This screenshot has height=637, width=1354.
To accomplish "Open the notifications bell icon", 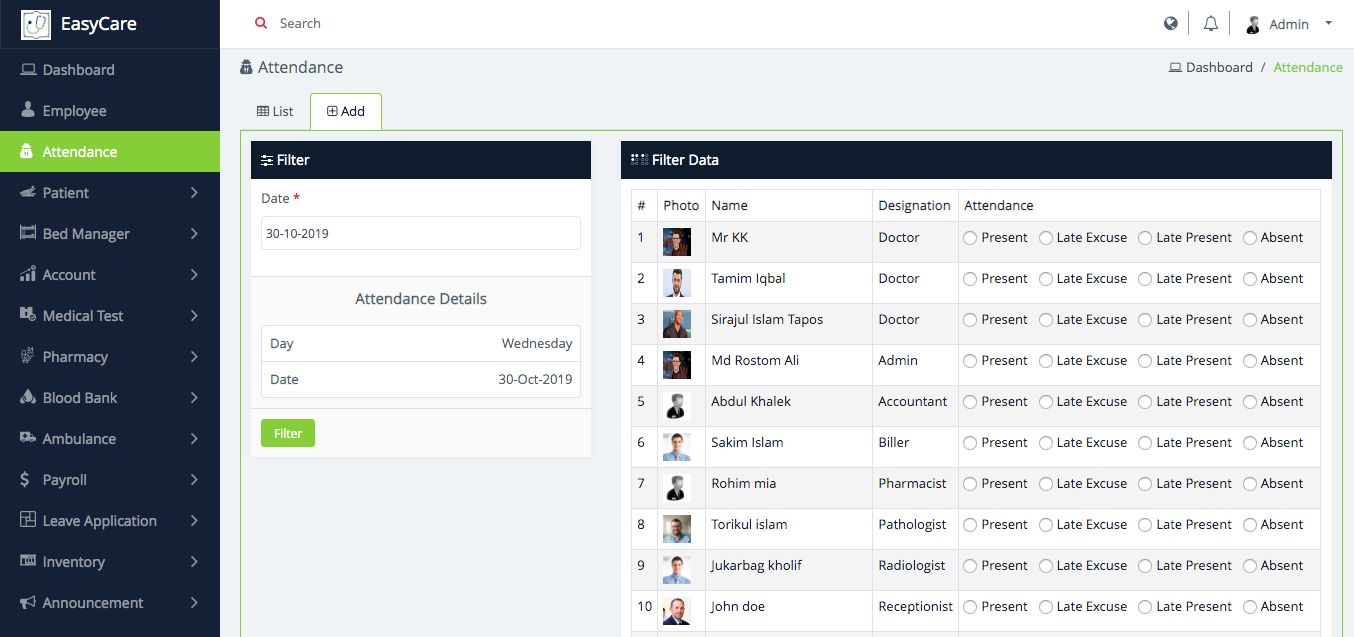I will [1211, 24].
